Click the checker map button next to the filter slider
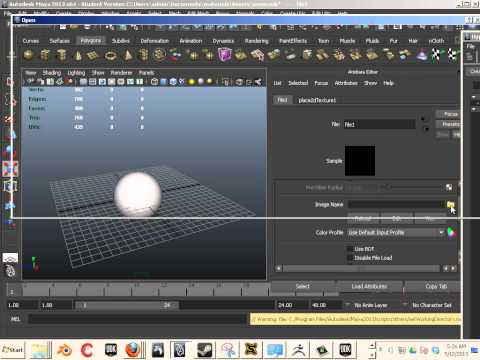Screen dimensions: 480x360 pos(449,187)
